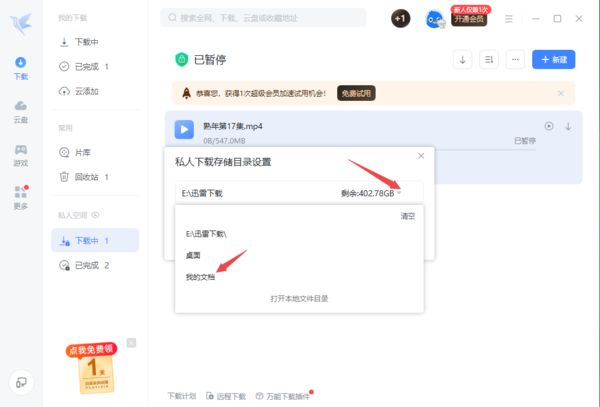Open the 下载 section in left sidebar
Screen dimensions: 600x407
21,69
